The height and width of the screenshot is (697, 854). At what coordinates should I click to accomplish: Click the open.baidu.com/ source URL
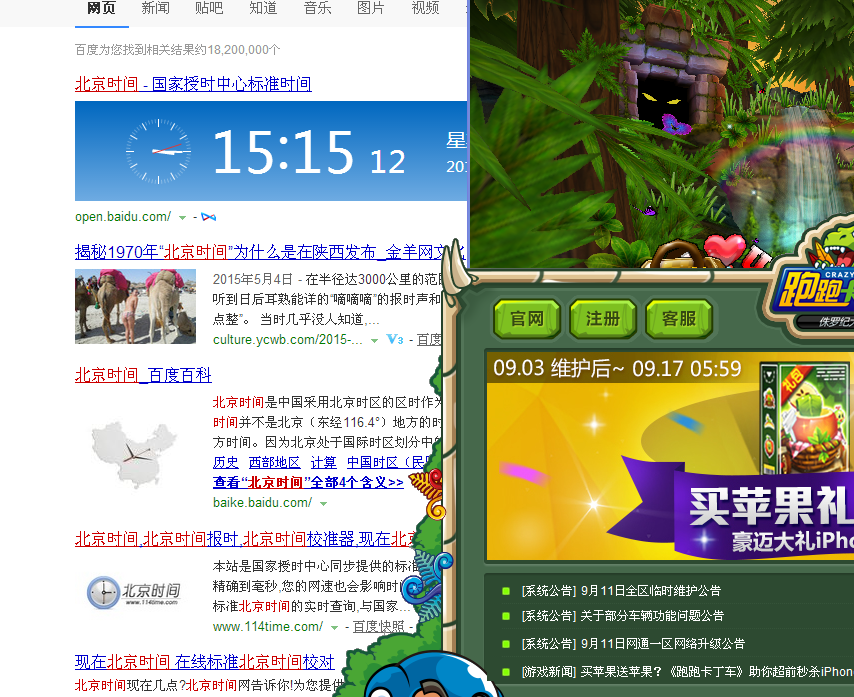coord(123,217)
